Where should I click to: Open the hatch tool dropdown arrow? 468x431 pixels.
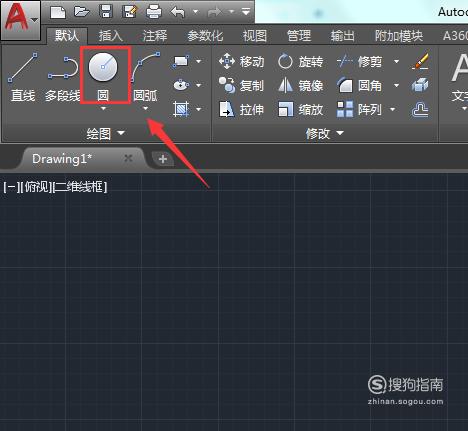click(199, 109)
